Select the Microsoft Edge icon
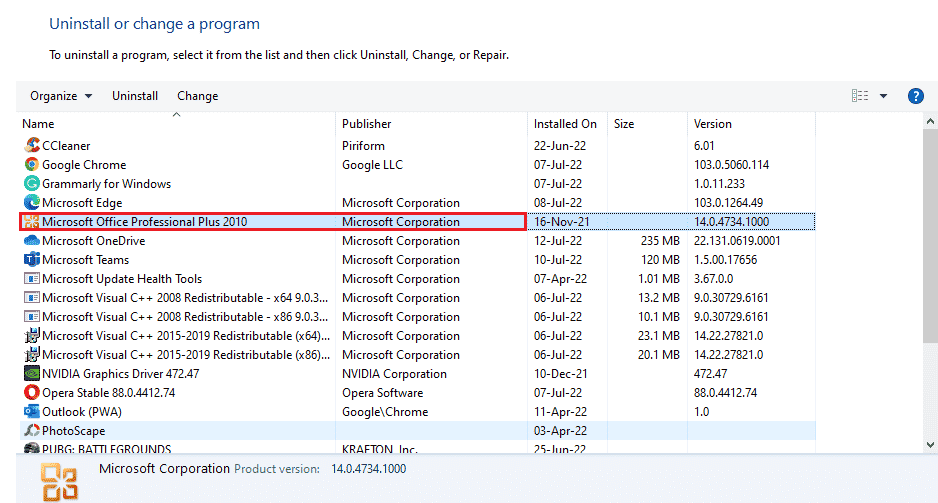938x503 pixels. pyautogui.click(x=31, y=203)
